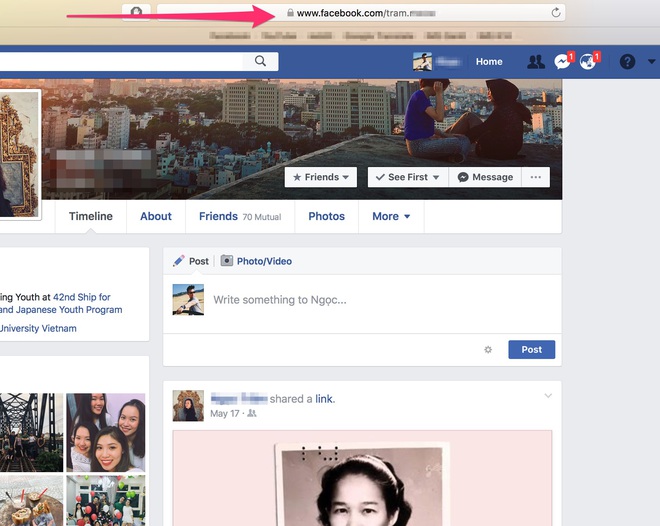660x526 pixels.
Task: Open the blurred author name on the post
Action: pos(239,398)
